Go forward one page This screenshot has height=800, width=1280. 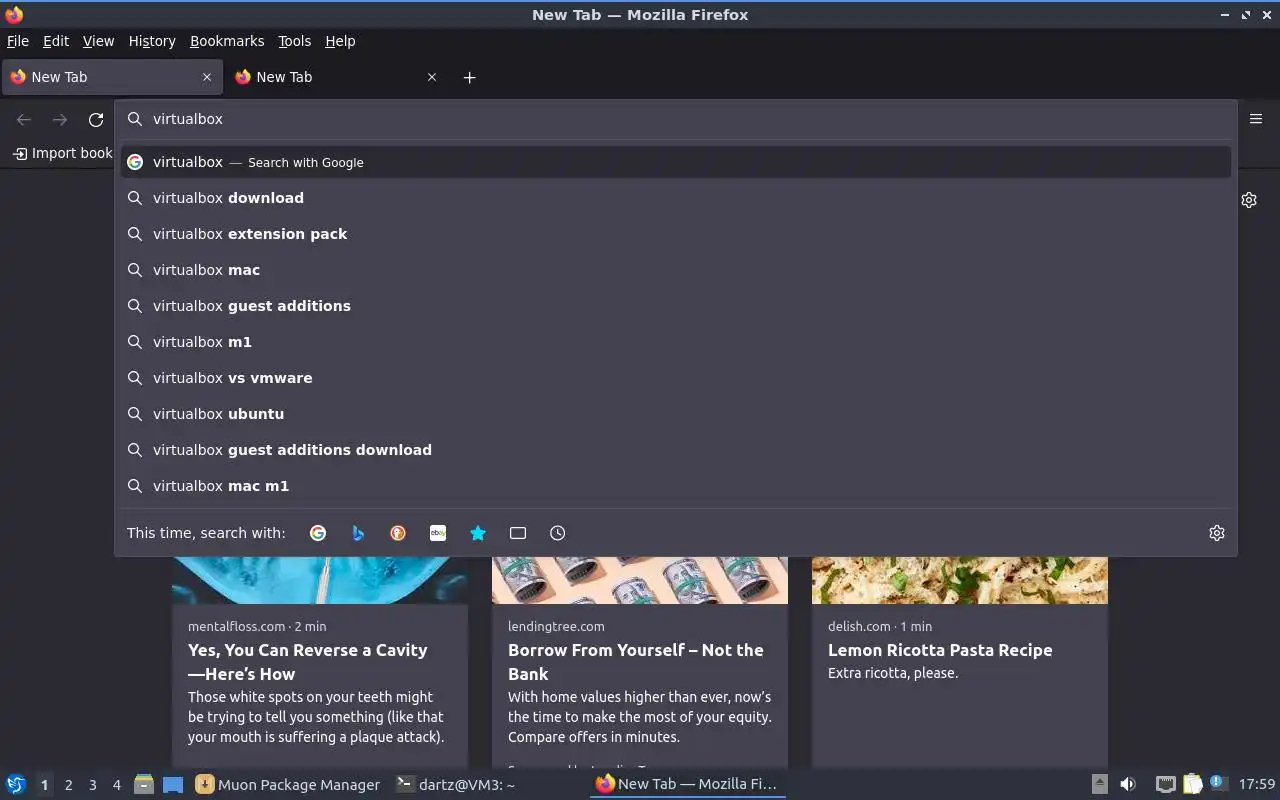[x=60, y=120]
